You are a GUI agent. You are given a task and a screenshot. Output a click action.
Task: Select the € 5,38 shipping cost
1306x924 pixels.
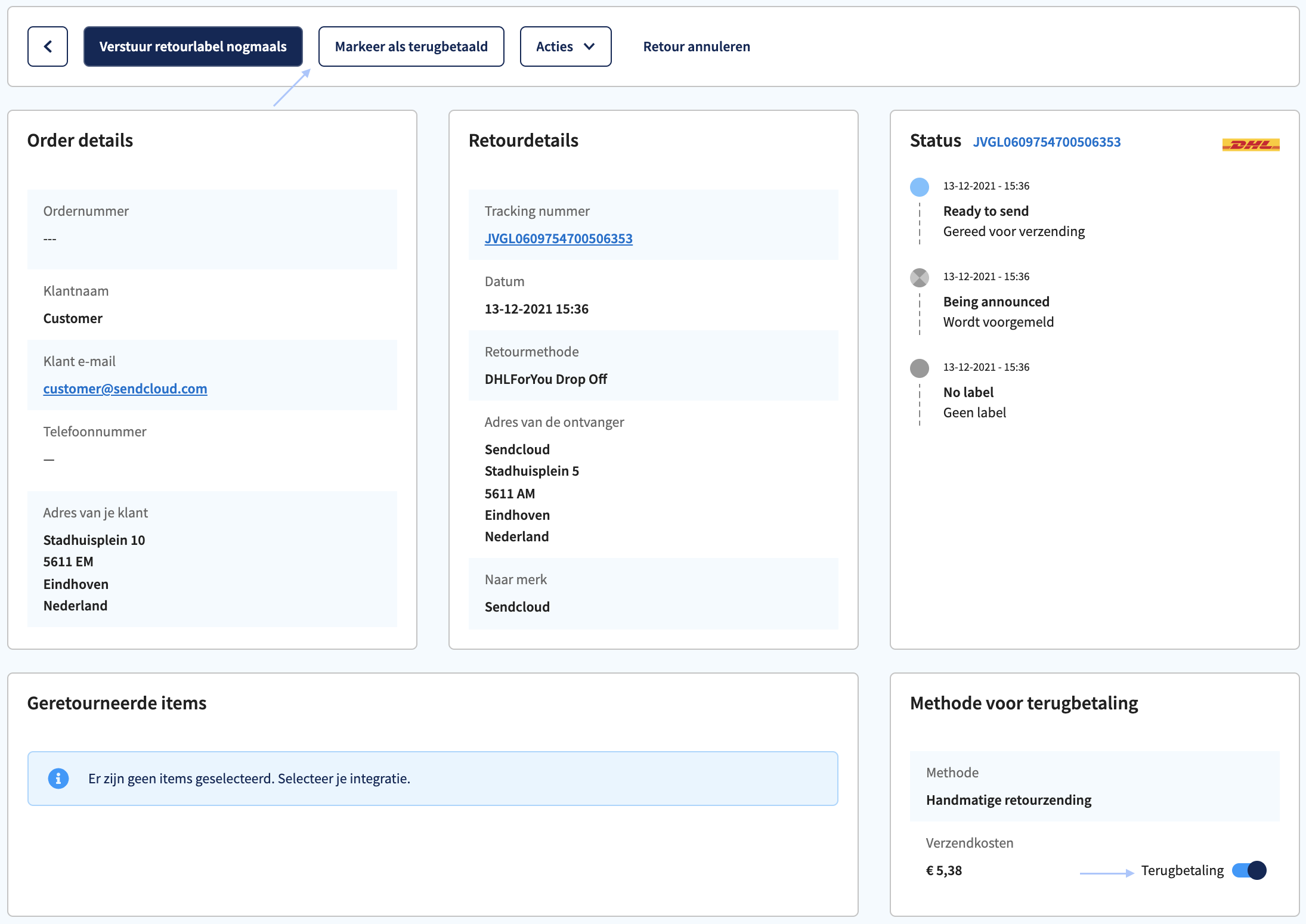(943, 870)
